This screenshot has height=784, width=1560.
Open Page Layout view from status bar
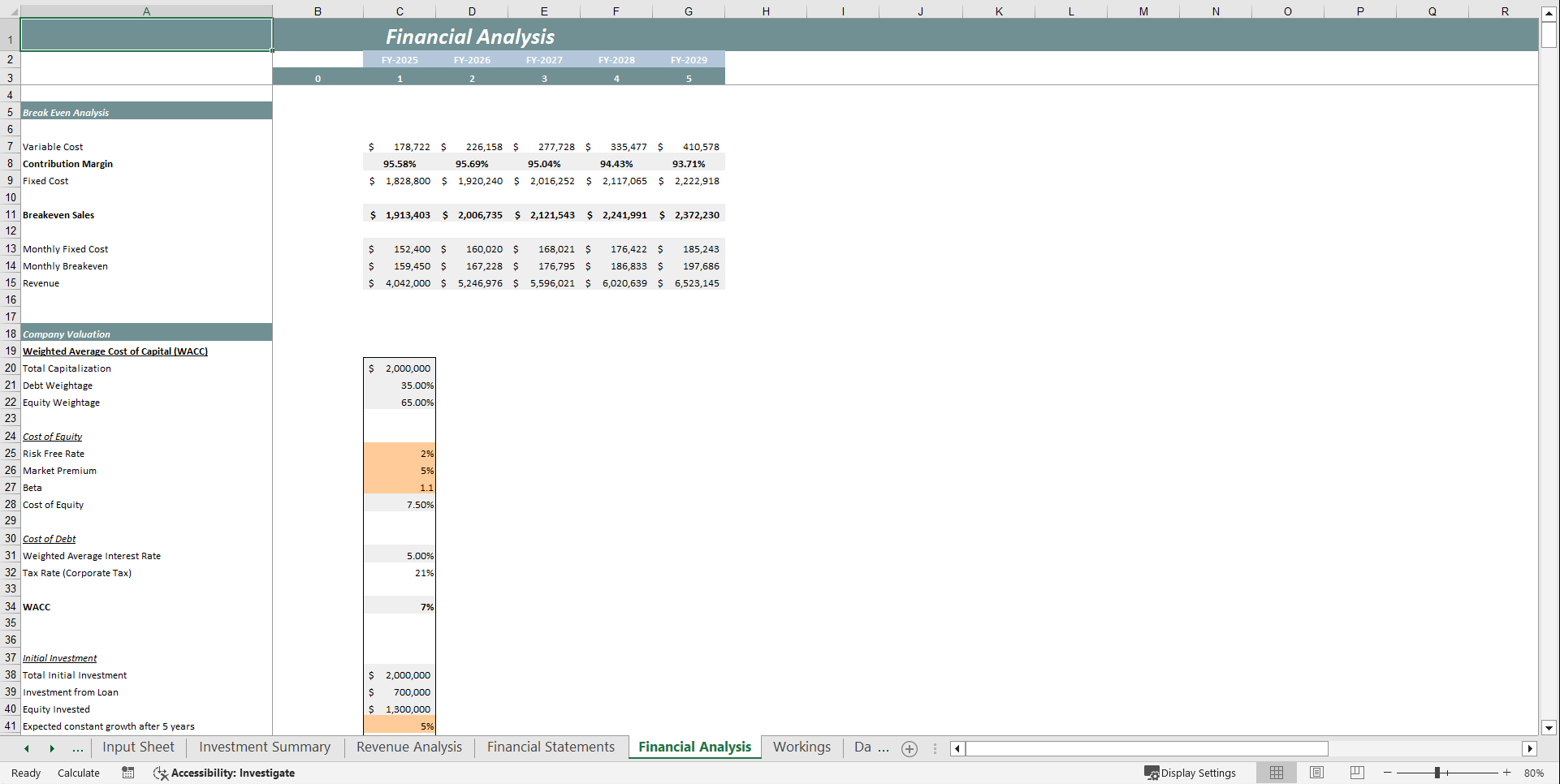click(1316, 773)
